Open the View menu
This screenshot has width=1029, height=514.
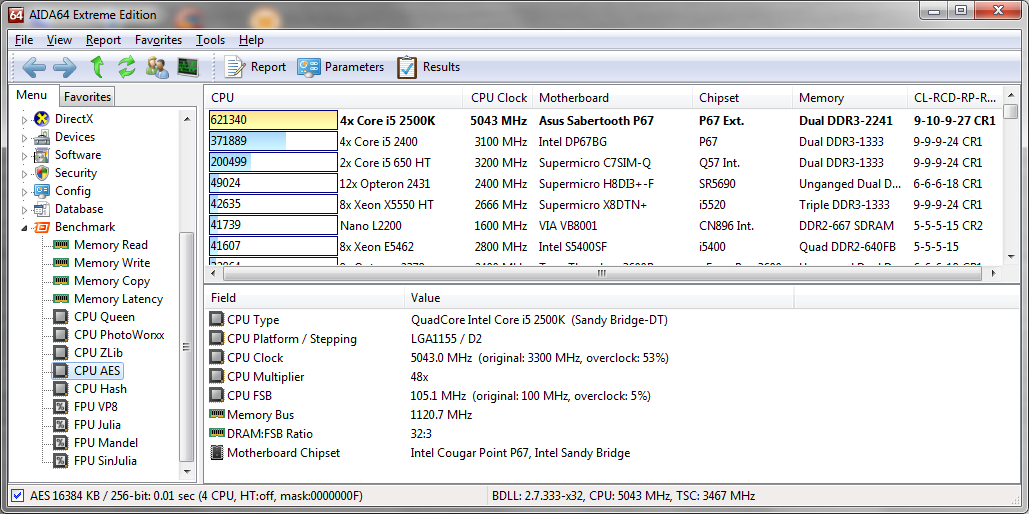pyautogui.click(x=60, y=40)
